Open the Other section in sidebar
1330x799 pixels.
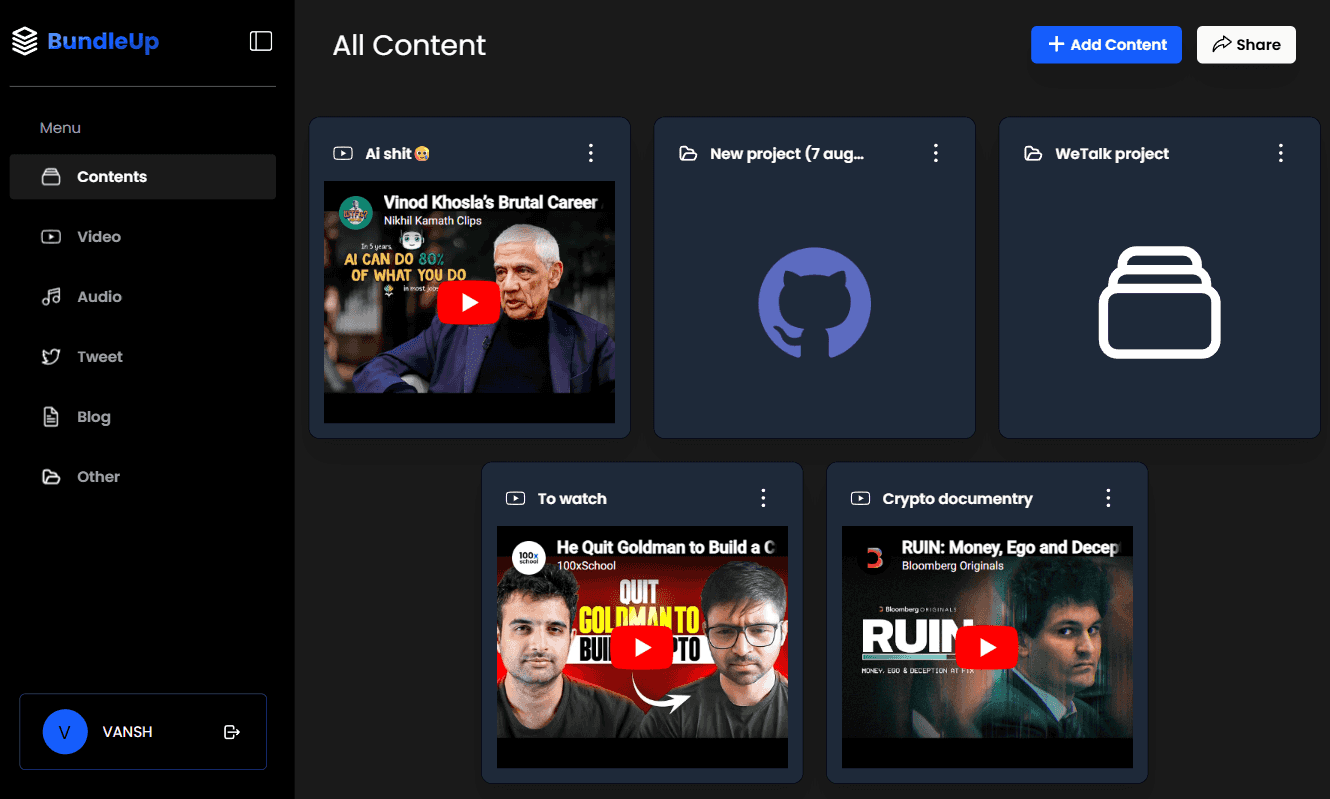[x=143, y=477]
